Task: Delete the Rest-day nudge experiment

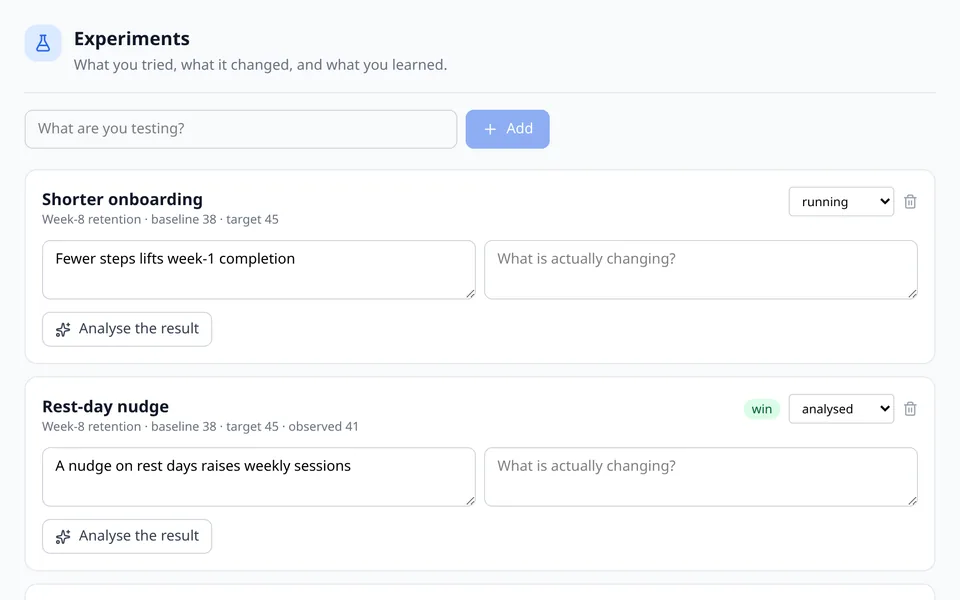Action: (910, 408)
